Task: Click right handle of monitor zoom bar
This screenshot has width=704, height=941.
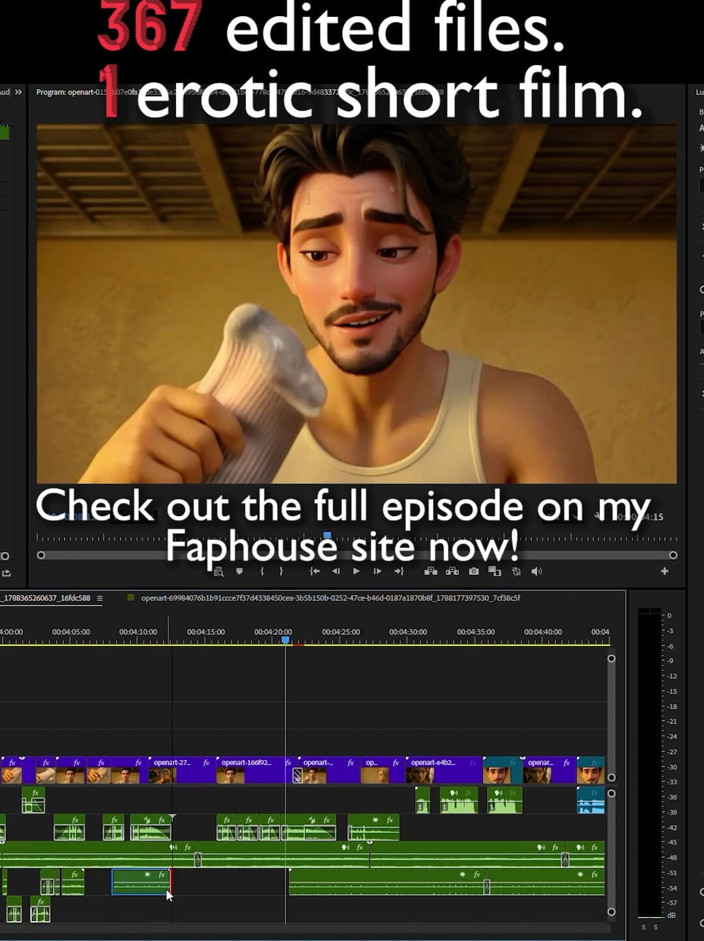Action: point(673,555)
